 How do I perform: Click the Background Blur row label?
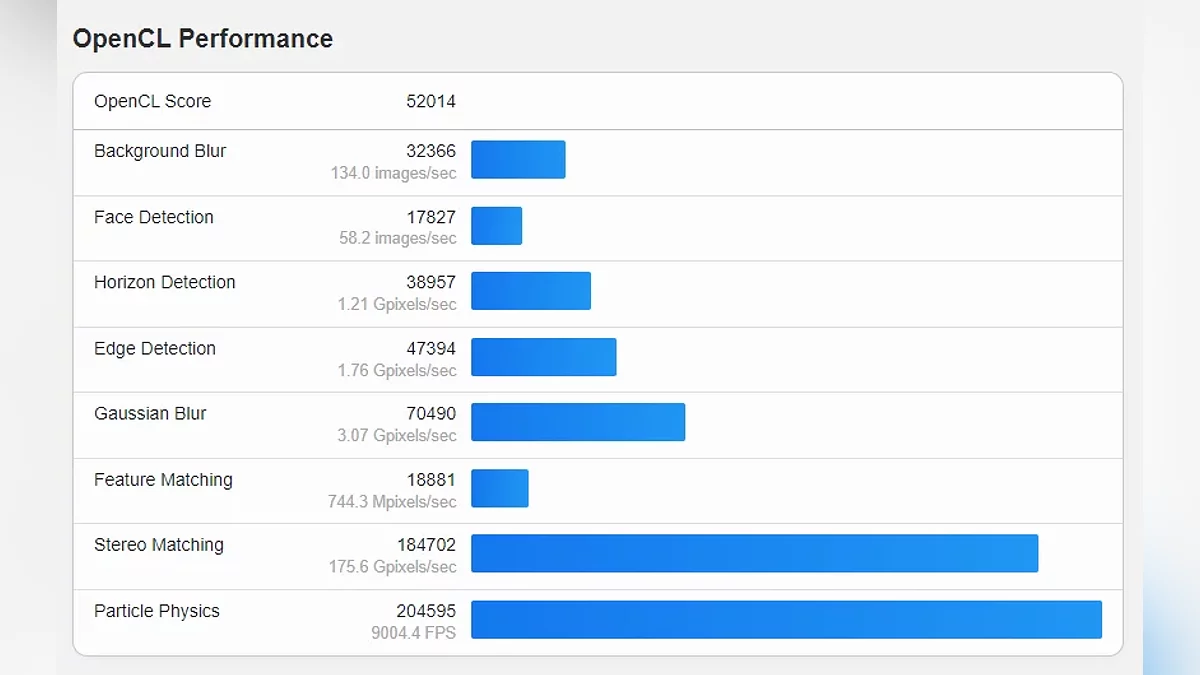[160, 151]
